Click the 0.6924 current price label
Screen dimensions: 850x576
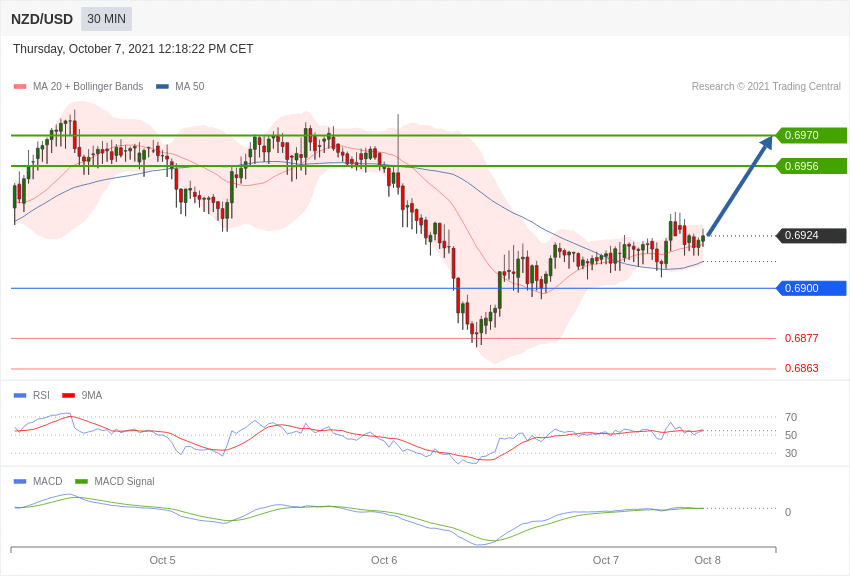(812, 235)
